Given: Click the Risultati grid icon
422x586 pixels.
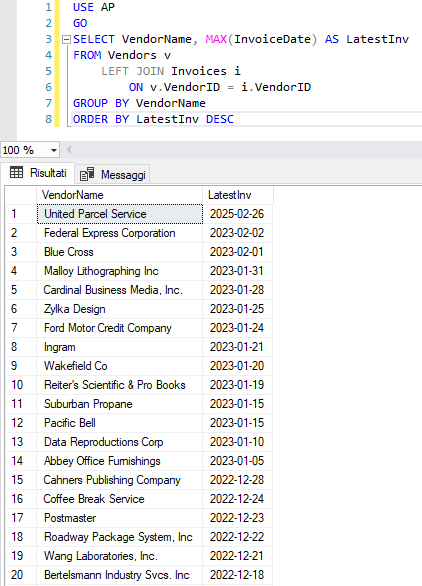Looking at the screenshot, I should (x=16, y=173).
